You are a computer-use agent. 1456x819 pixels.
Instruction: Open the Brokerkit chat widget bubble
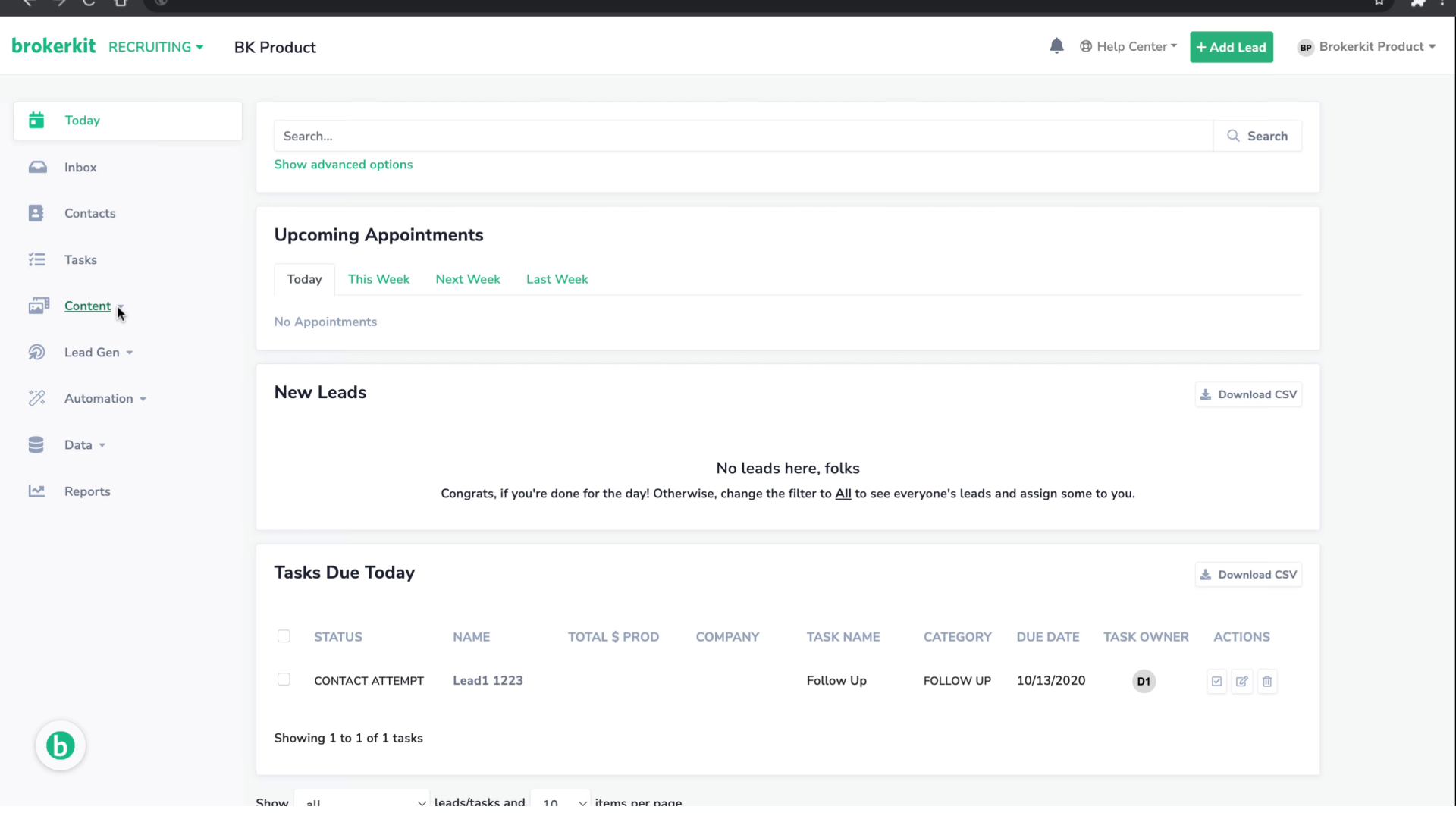click(61, 745)
